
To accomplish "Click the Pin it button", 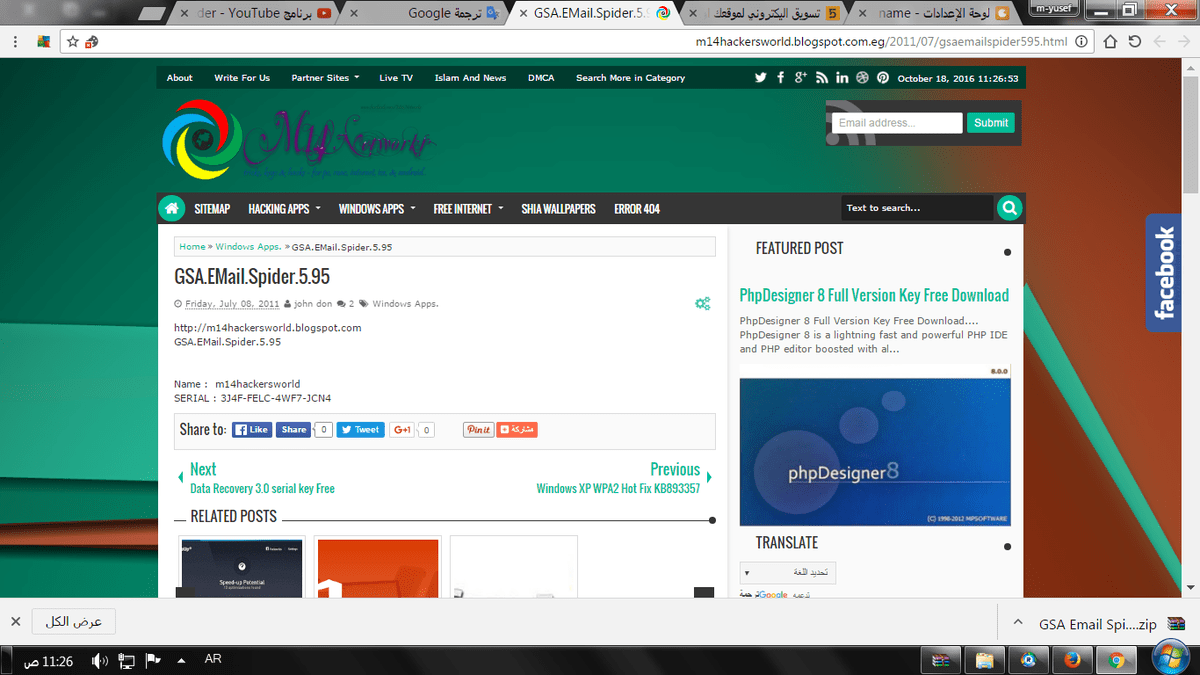I will pos(478,429).
